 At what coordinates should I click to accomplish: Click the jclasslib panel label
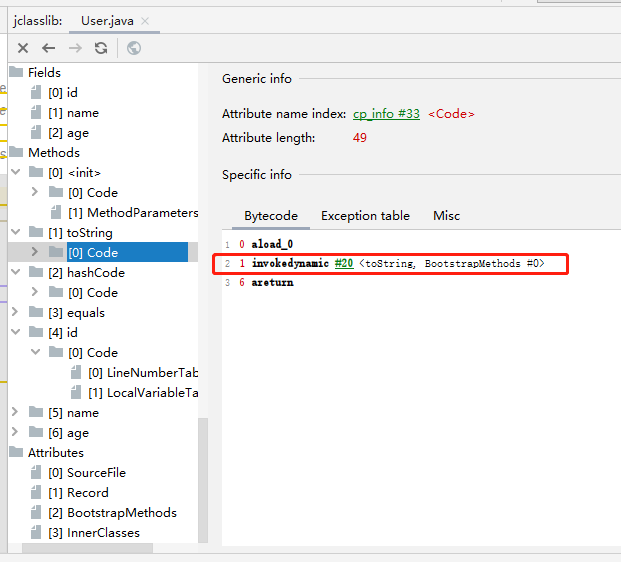[38, 21]
